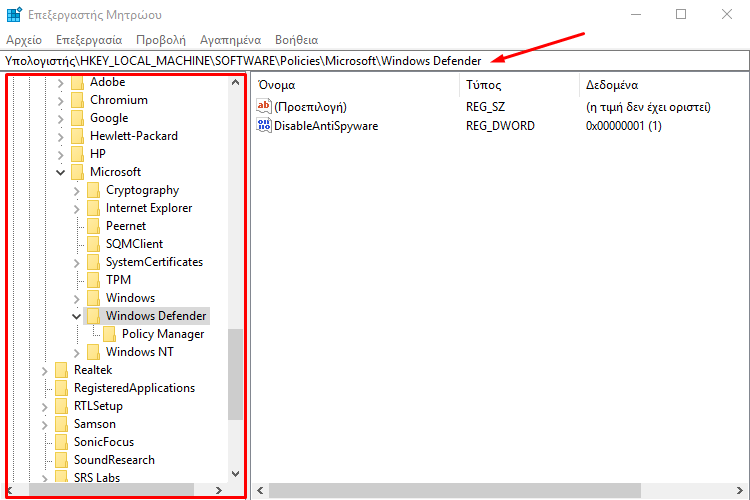Collapse the Windows Defender key
This screenshot has width=750, height=500.
click(77, 316)
